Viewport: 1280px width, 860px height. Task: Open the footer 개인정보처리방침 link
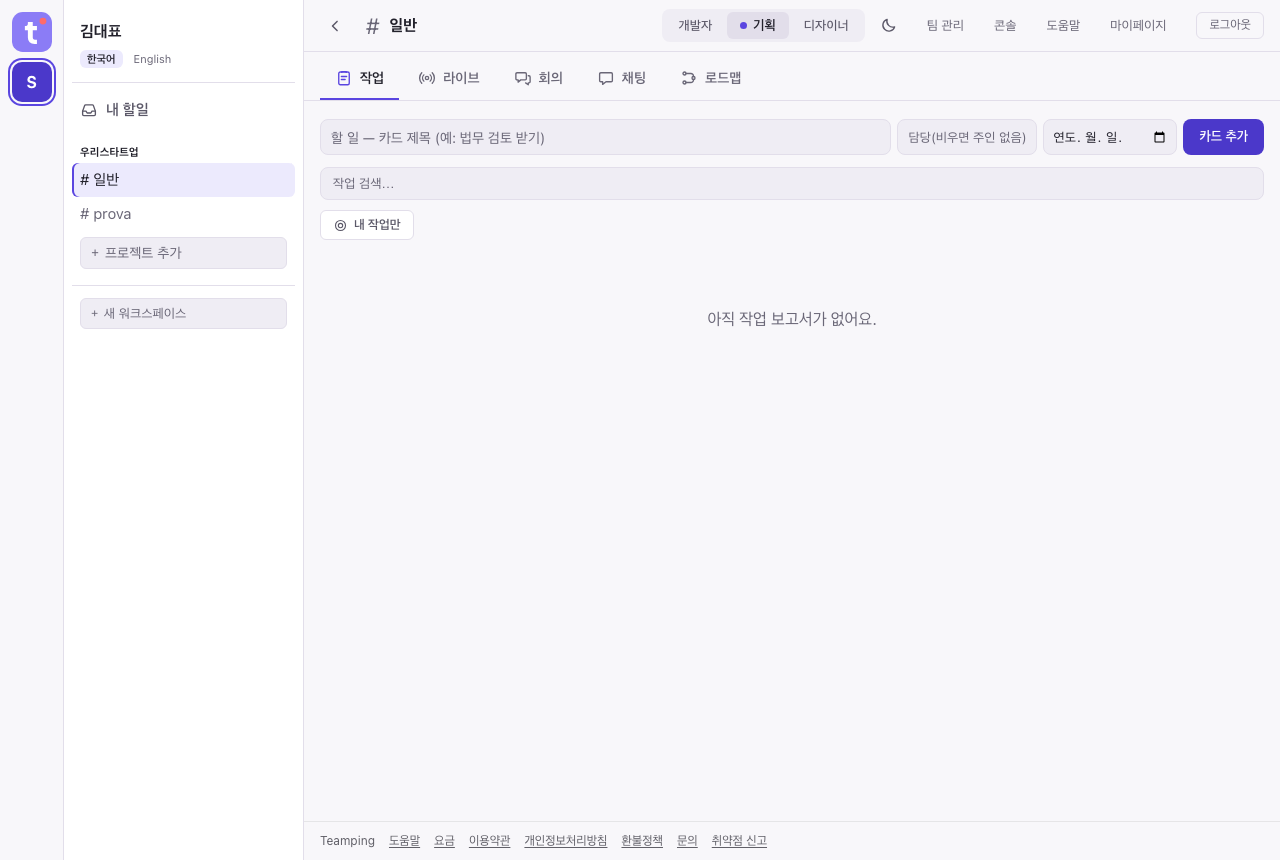566,841
